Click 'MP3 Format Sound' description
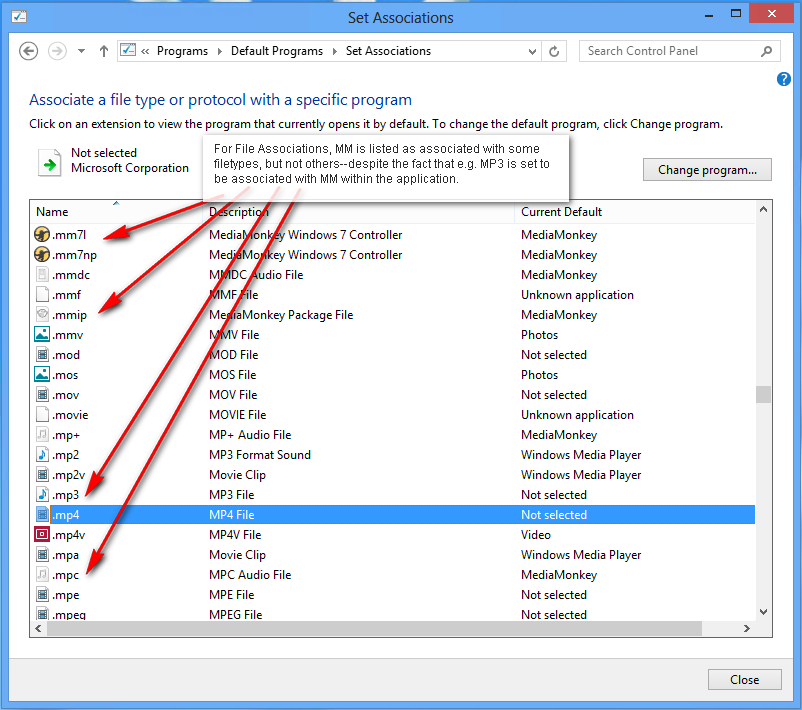 coord(260,455)
